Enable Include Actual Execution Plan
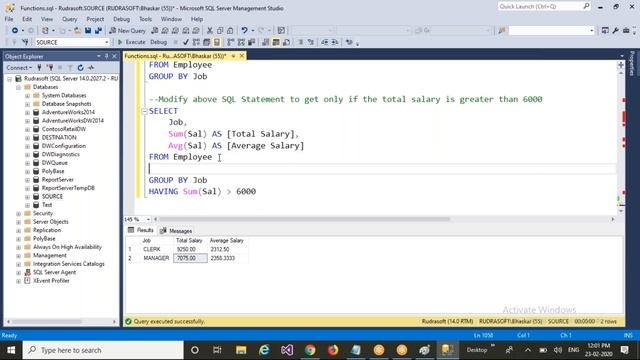 [x=231, y=42]
